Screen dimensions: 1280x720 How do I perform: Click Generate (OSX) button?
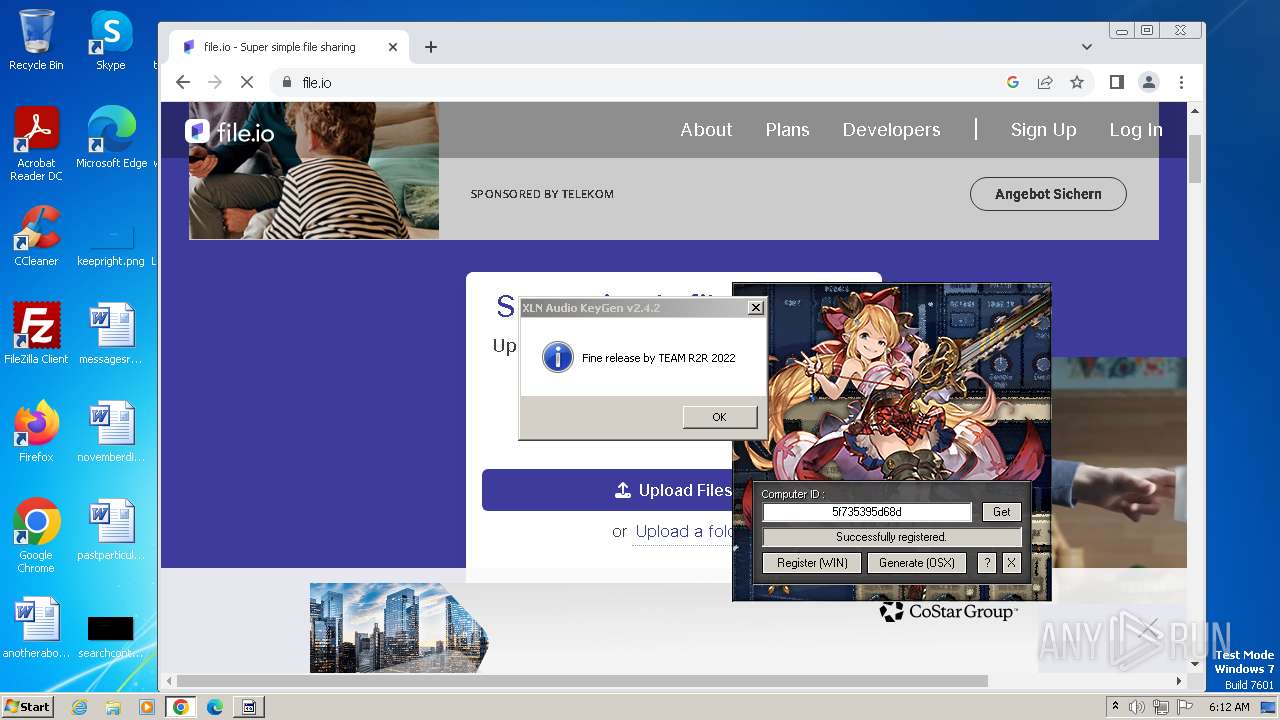click(x=917, y=563)
